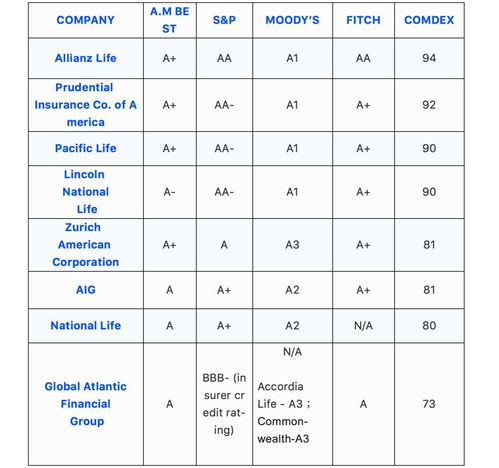The height and width of the screenshot is (468, 499).
Task: Select the S&P column header
Action: [224, 20]
